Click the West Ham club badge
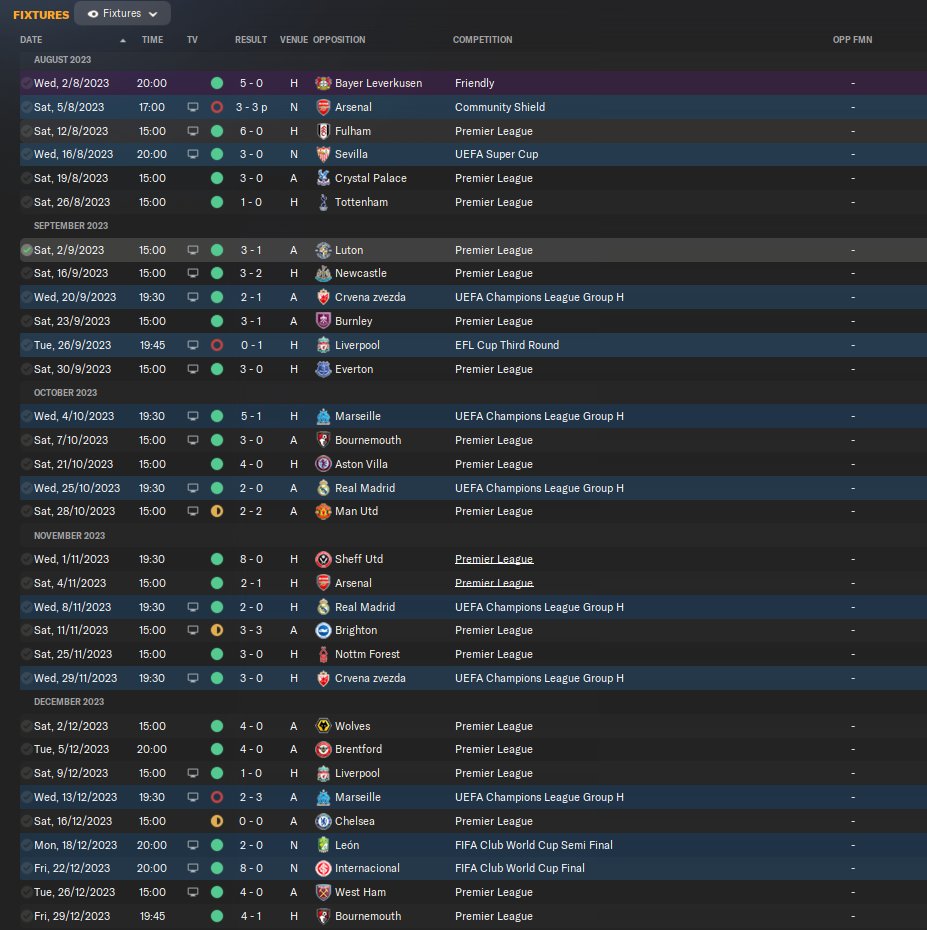The height and width of the screenshot is (930, 927). pyautogui.click(x=323, y=892)
